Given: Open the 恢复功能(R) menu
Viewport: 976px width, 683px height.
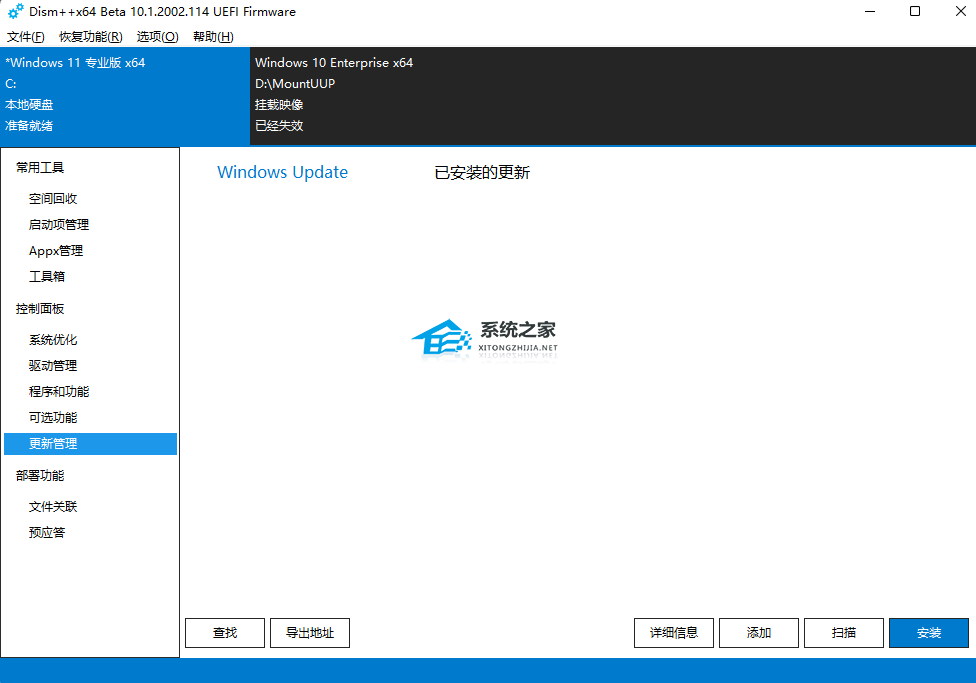Looking at the screenshot, I should click(x=90, y=37).
